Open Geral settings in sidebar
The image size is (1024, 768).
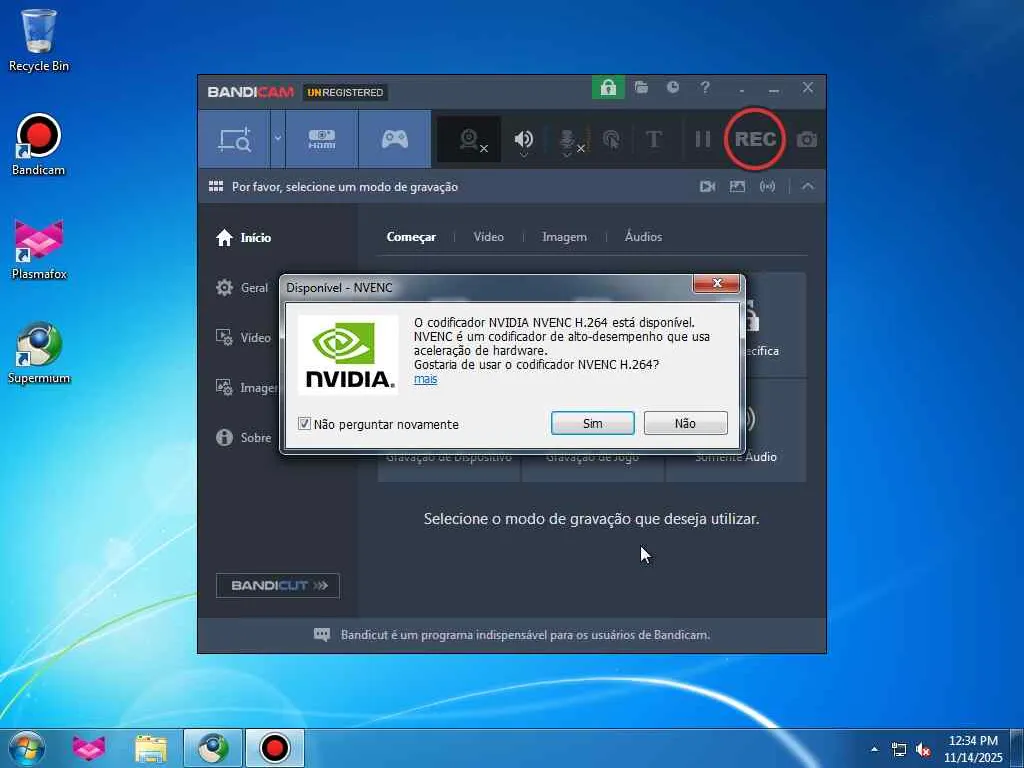[242, 288]
